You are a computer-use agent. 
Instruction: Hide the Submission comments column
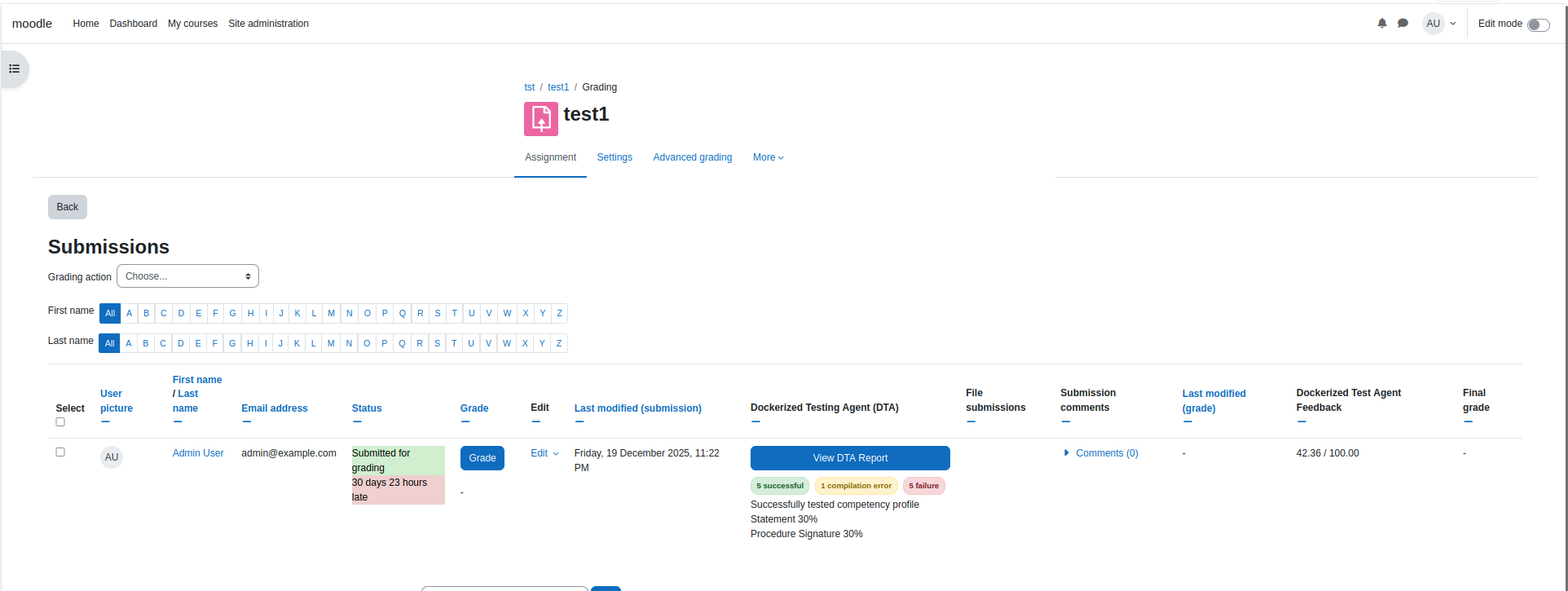(x=1065, y=422)
